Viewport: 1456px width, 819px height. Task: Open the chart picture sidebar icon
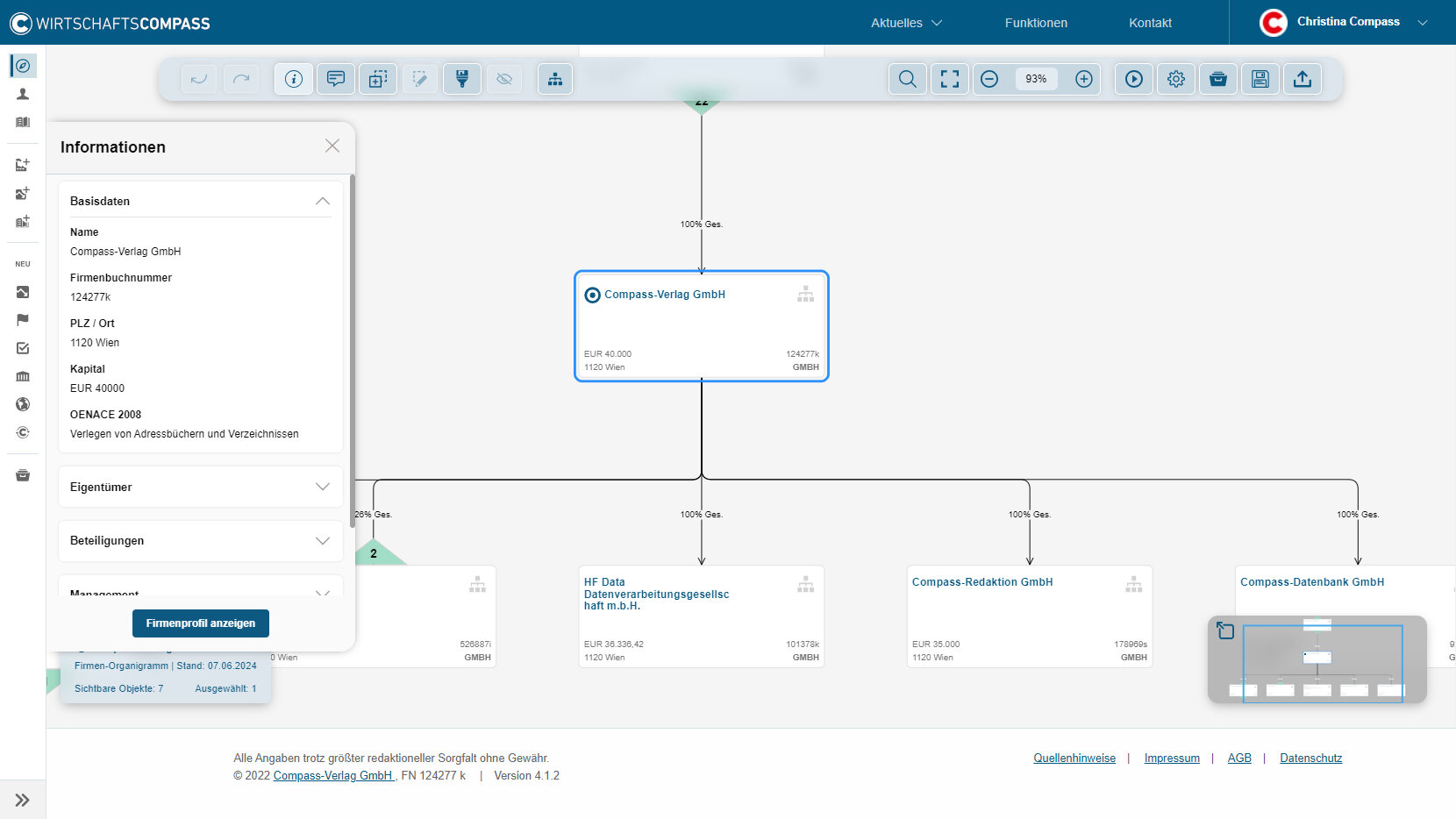click(23, 292)
